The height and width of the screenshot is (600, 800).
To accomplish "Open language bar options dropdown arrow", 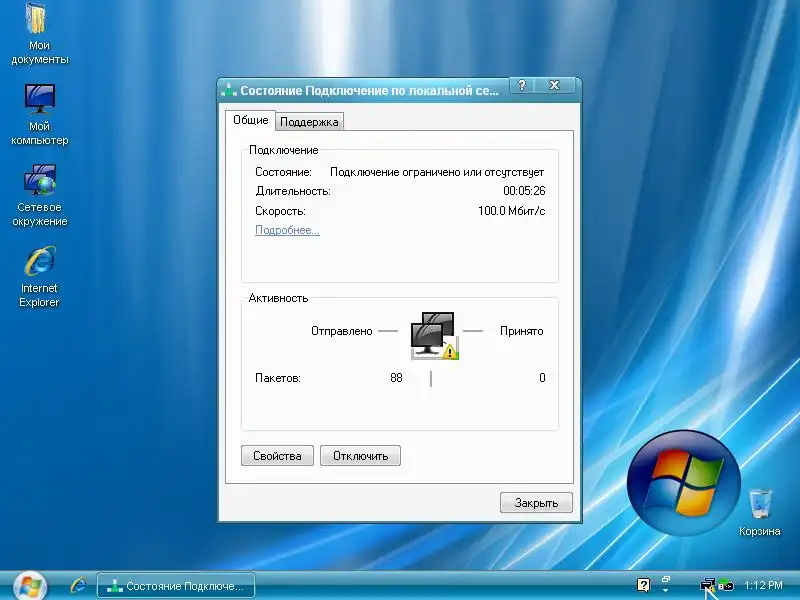I will click(665, 590).
